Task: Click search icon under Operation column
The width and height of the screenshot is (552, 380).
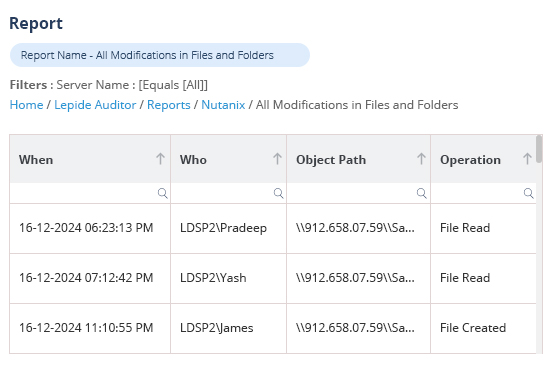Action: [x=528, y=193]
